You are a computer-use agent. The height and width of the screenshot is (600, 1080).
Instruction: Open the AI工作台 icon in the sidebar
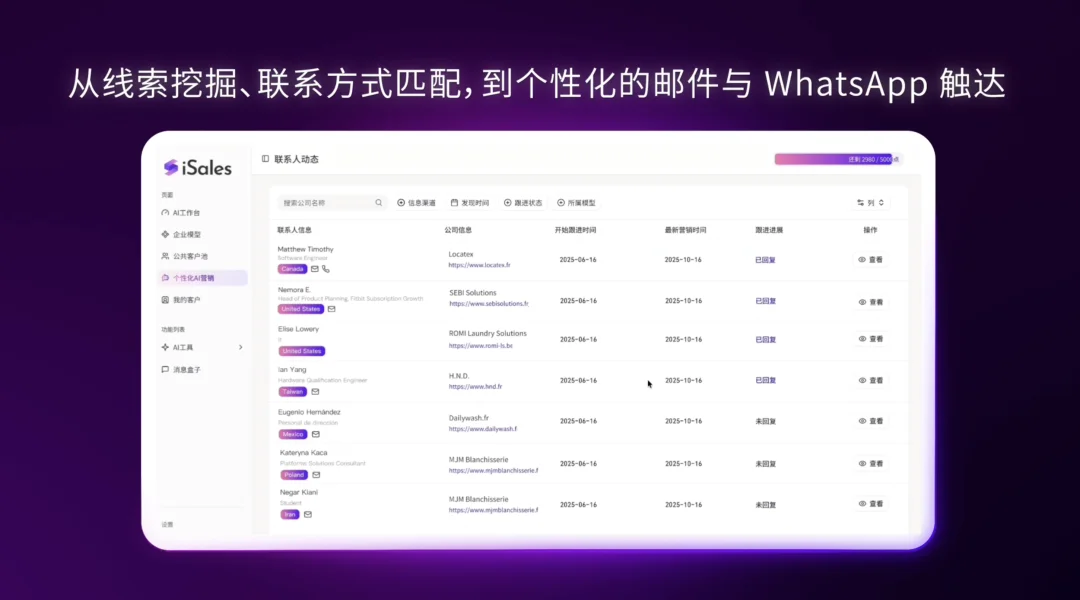(164, 214)
